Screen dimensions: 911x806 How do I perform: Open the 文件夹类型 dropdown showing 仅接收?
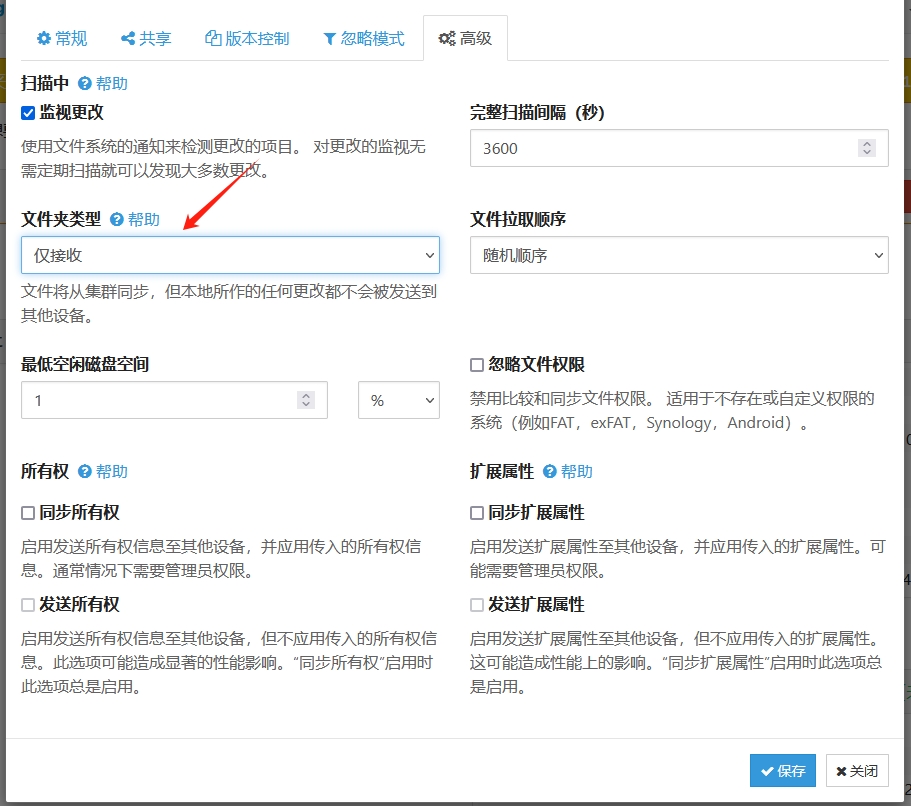click(230, 255)
